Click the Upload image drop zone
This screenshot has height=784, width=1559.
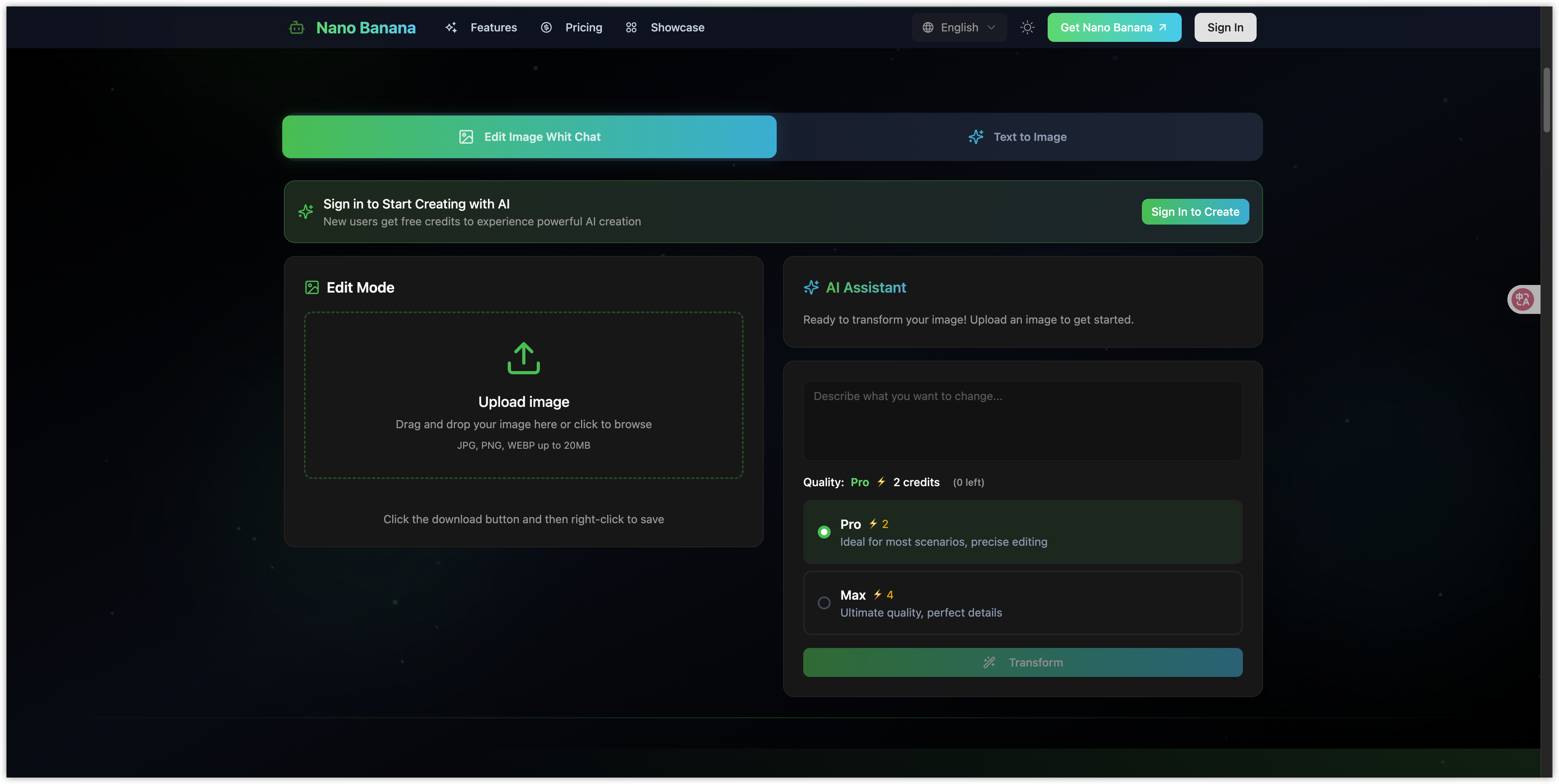click(523, 395)
